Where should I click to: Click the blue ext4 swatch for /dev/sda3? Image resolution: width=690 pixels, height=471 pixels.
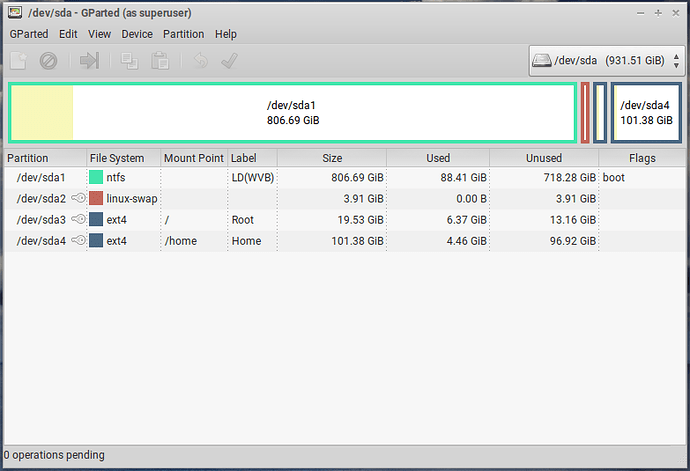click(96, 219)
